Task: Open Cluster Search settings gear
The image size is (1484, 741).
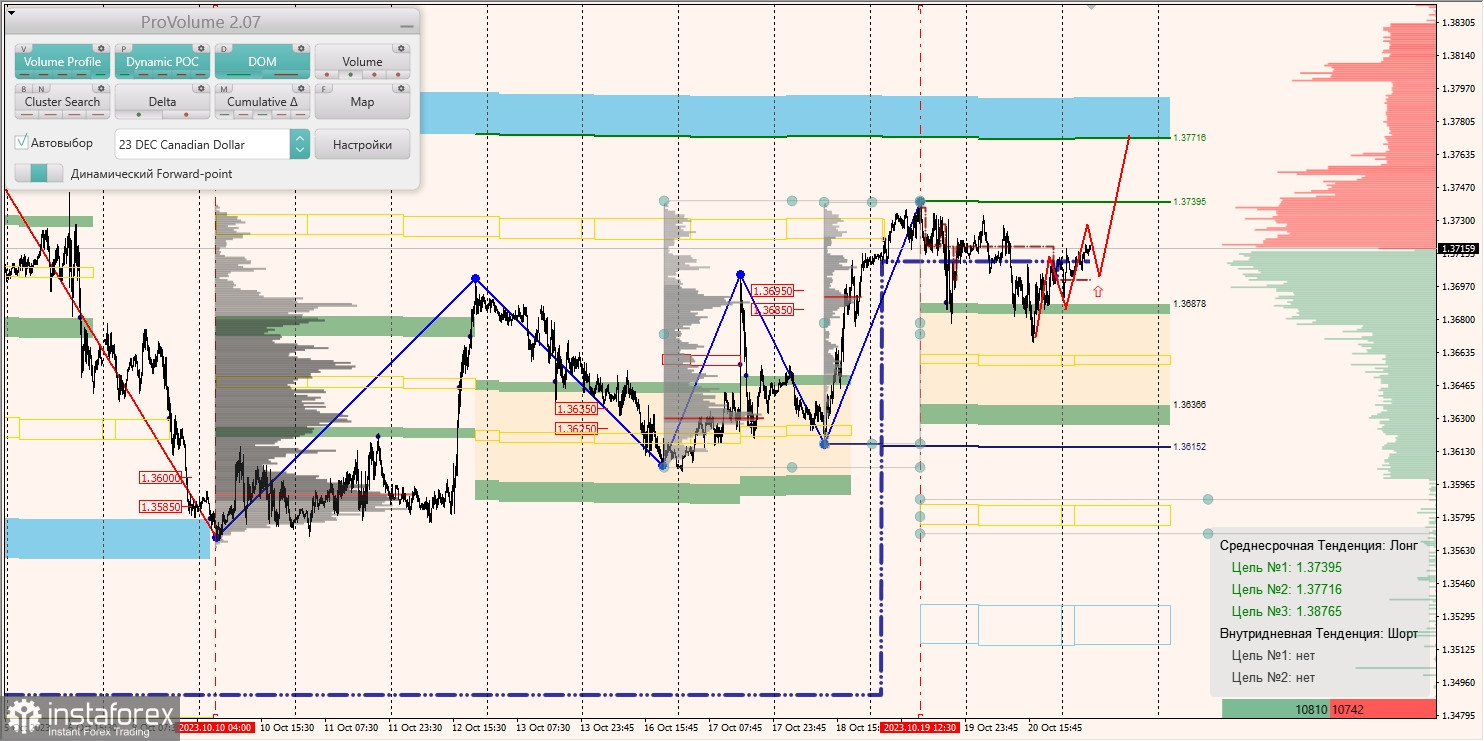Action: pyautogui.click(x=101, y=88)
